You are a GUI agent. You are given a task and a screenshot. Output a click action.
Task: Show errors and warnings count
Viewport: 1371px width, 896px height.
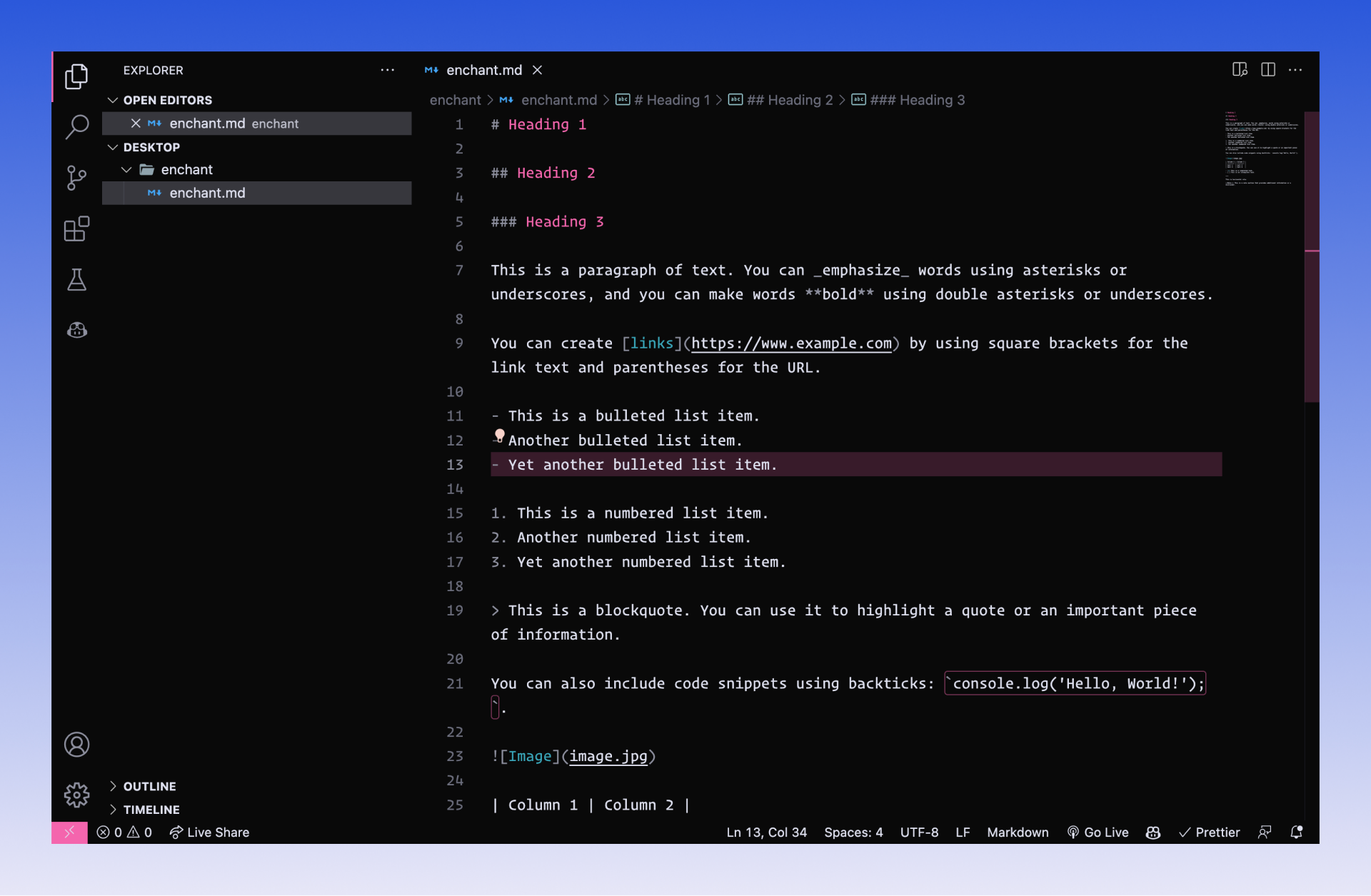pos(124,832)
